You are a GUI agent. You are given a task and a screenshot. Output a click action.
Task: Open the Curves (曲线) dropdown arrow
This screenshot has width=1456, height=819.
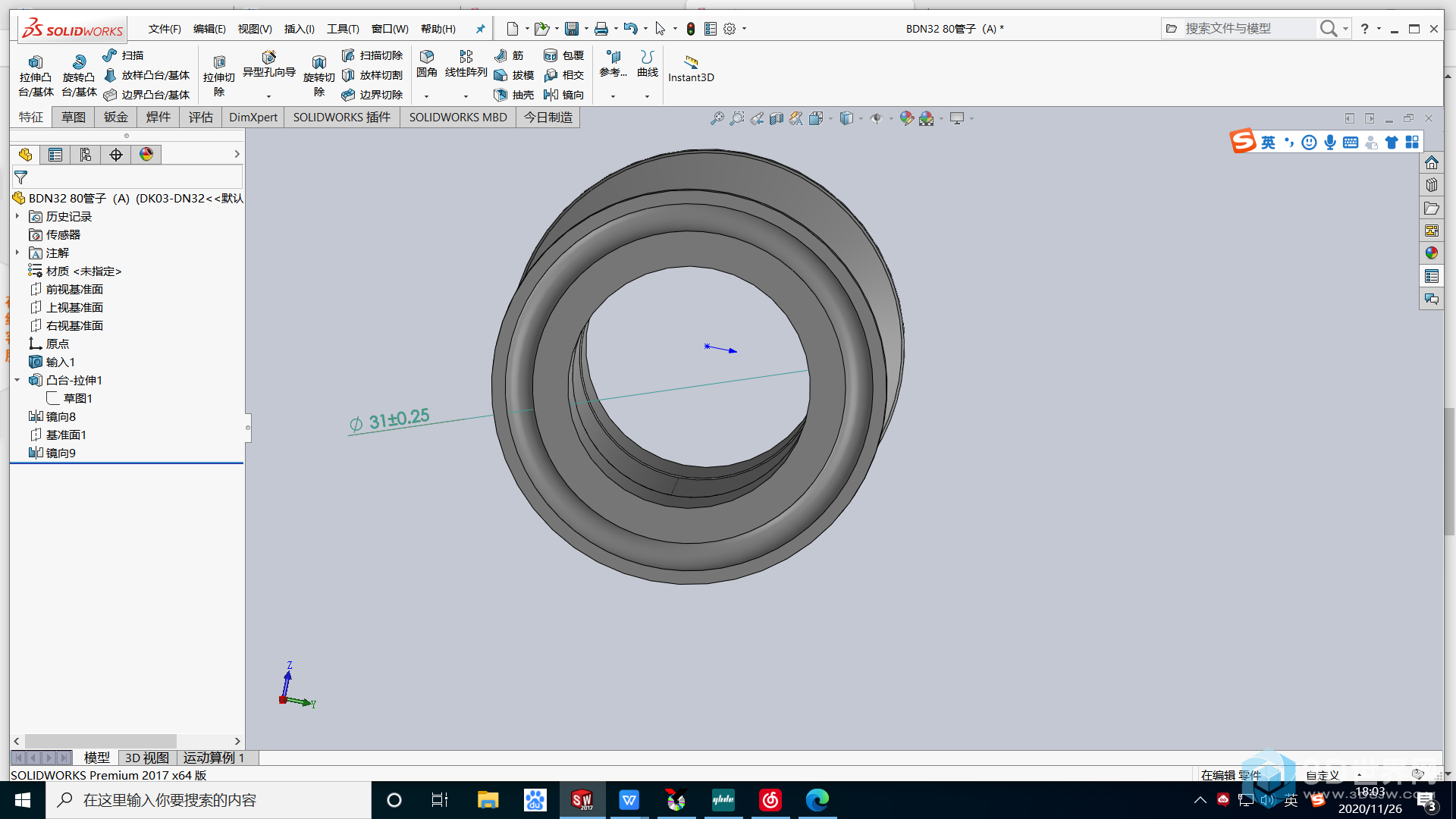[647, 96]
